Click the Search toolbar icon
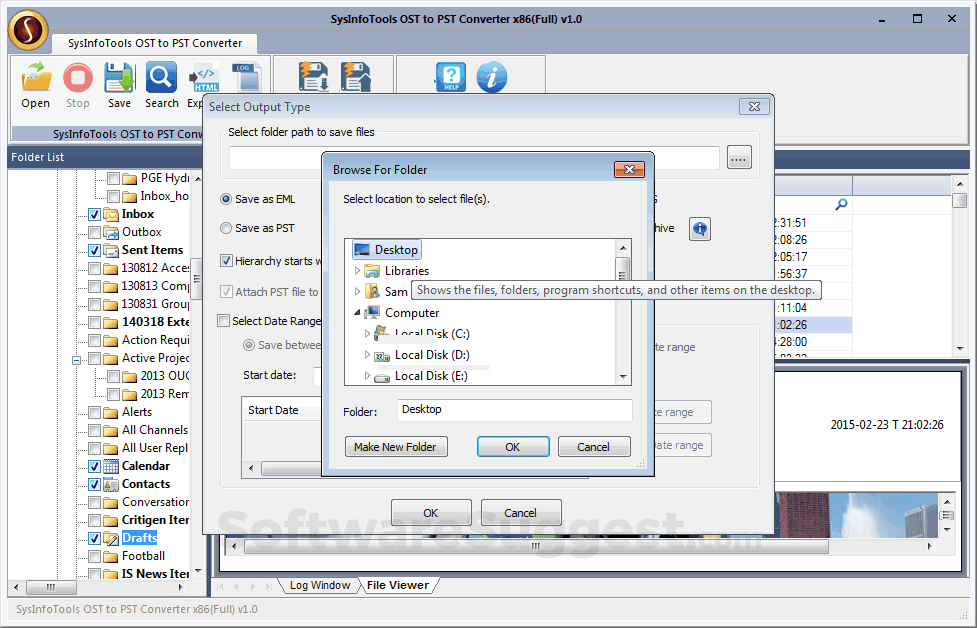 [161, 78]
